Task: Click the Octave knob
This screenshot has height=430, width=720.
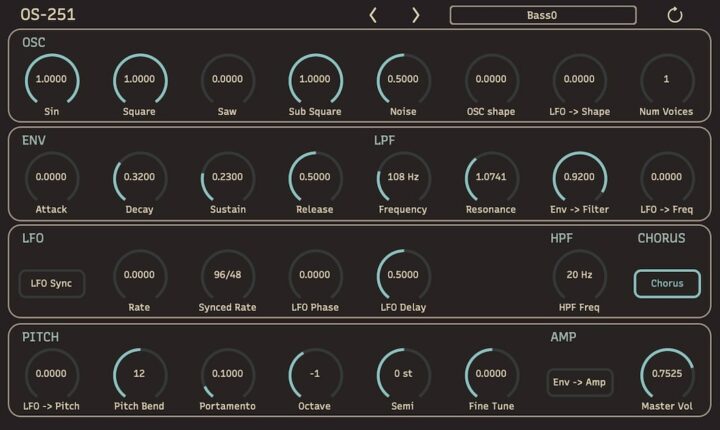Action: 315,373
